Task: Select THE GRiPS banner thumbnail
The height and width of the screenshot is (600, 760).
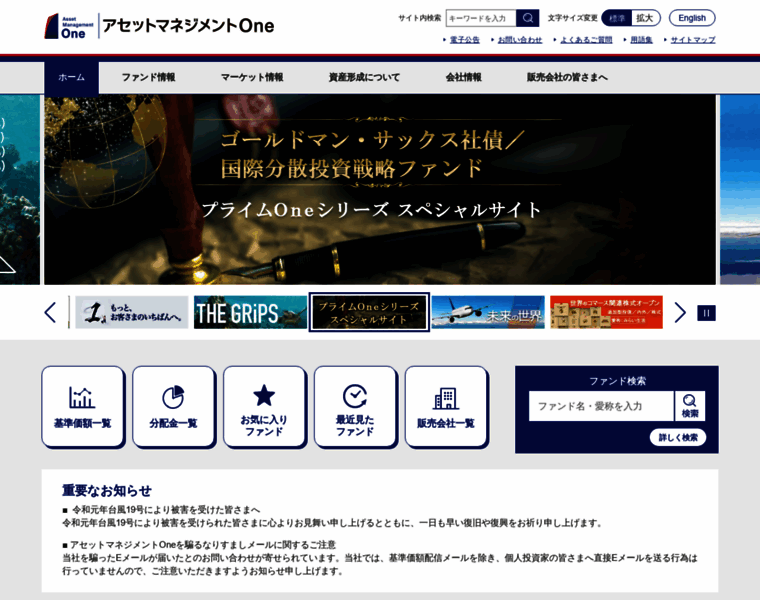Action: pyautogui.click(x=250, y=313)
